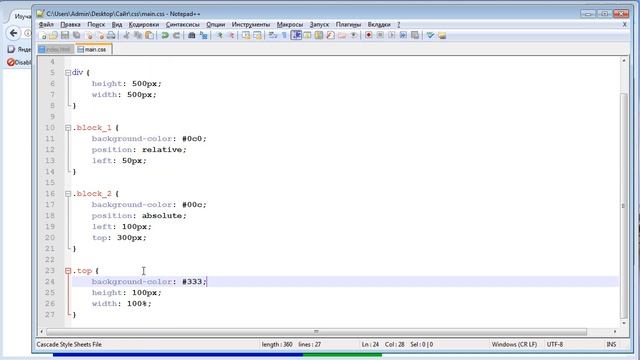The height and width of the screenshot is (360, 640).
Task: Toggle show all characters pilcrow icon
Action: 284,36
